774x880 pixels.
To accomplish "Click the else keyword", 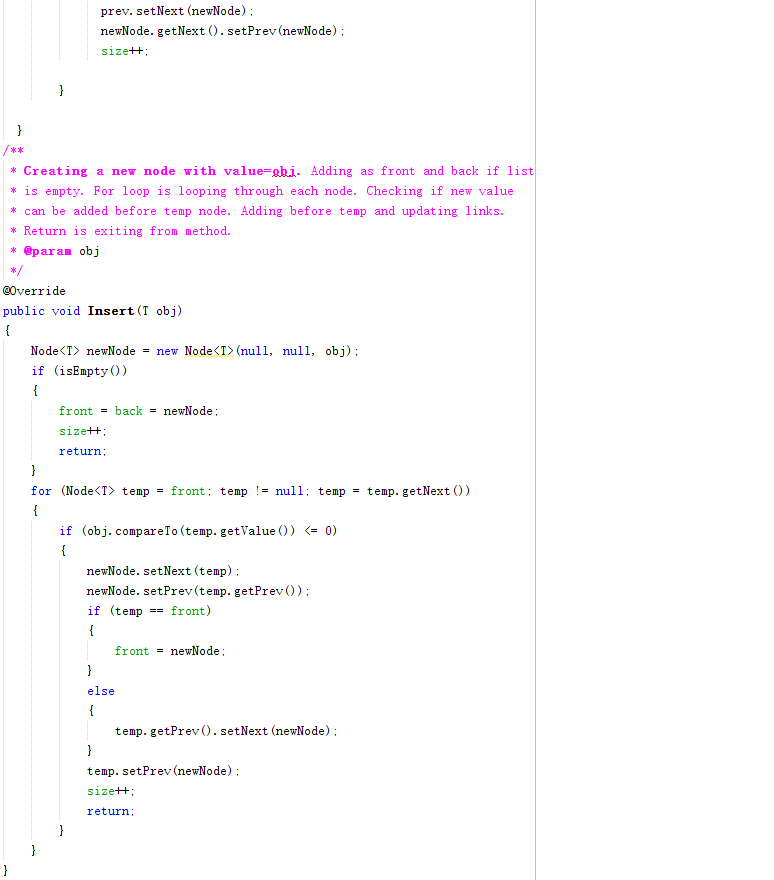I will tap(101, 691).
